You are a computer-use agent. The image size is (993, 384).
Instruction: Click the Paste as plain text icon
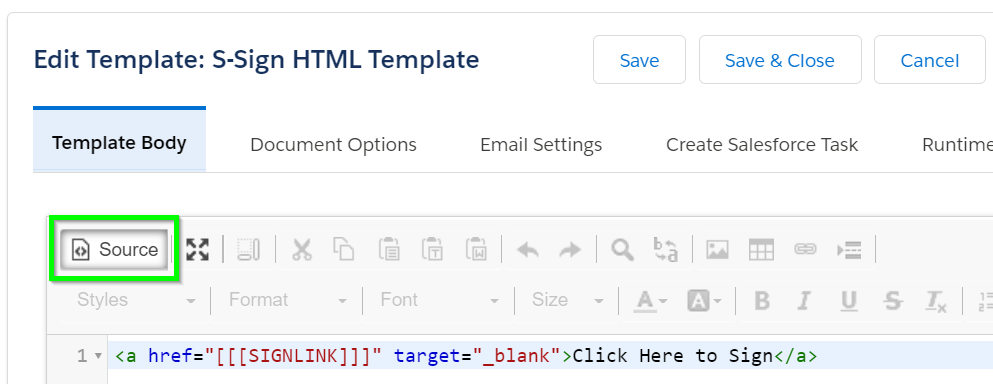point(432,250)
